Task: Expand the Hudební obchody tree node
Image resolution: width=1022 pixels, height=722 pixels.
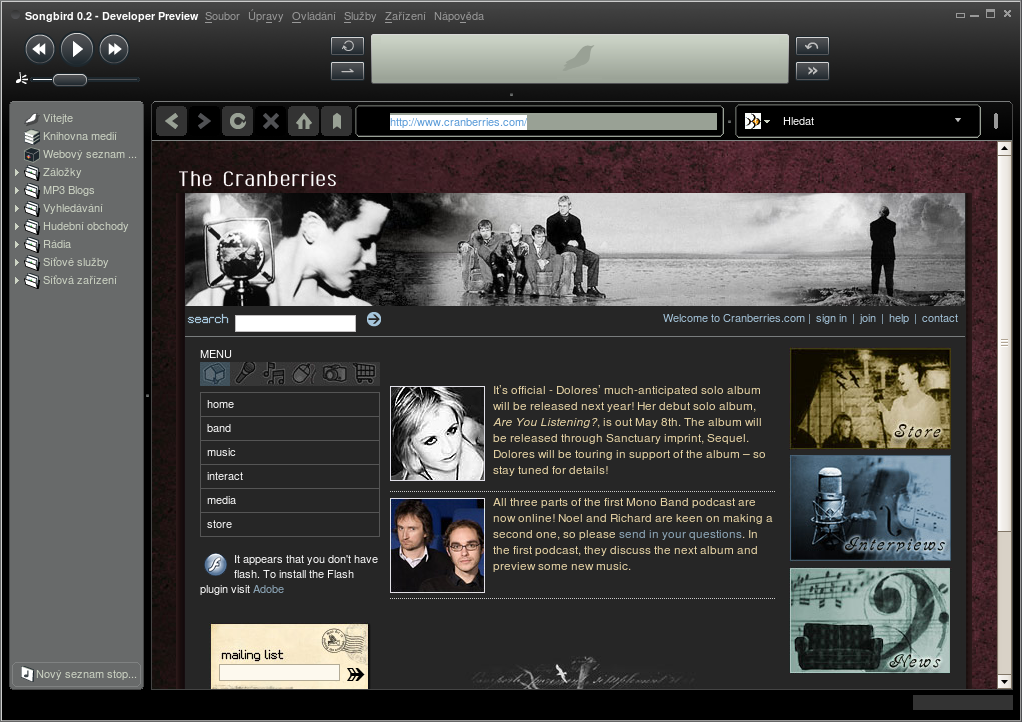Action: (17, 227)
